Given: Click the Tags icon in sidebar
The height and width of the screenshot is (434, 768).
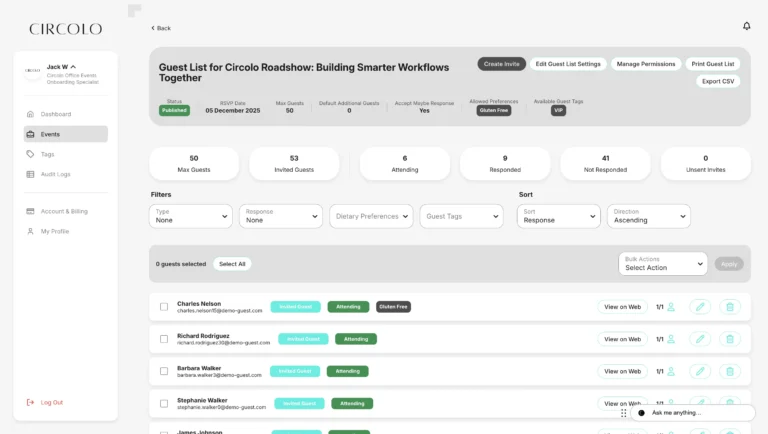Looking at the screenshot, I should [x=30, y=154].
